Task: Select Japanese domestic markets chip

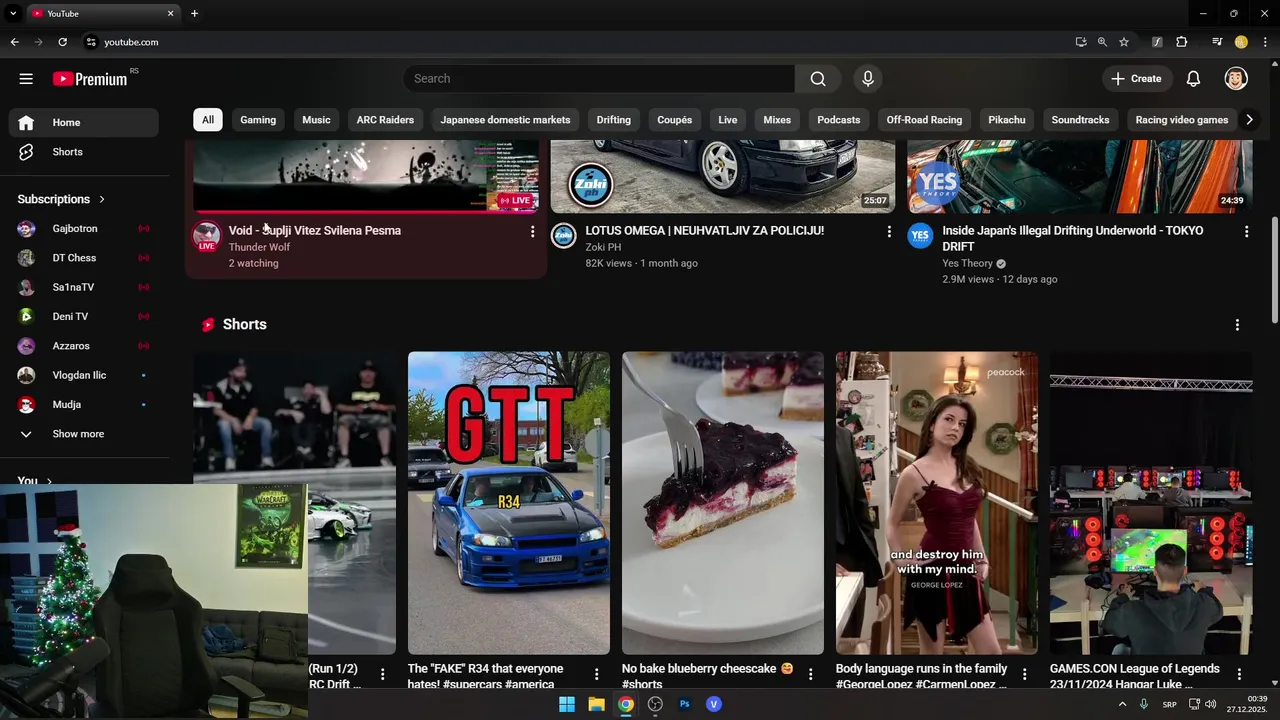Action: pyautogui.click(x=505, y=120)
